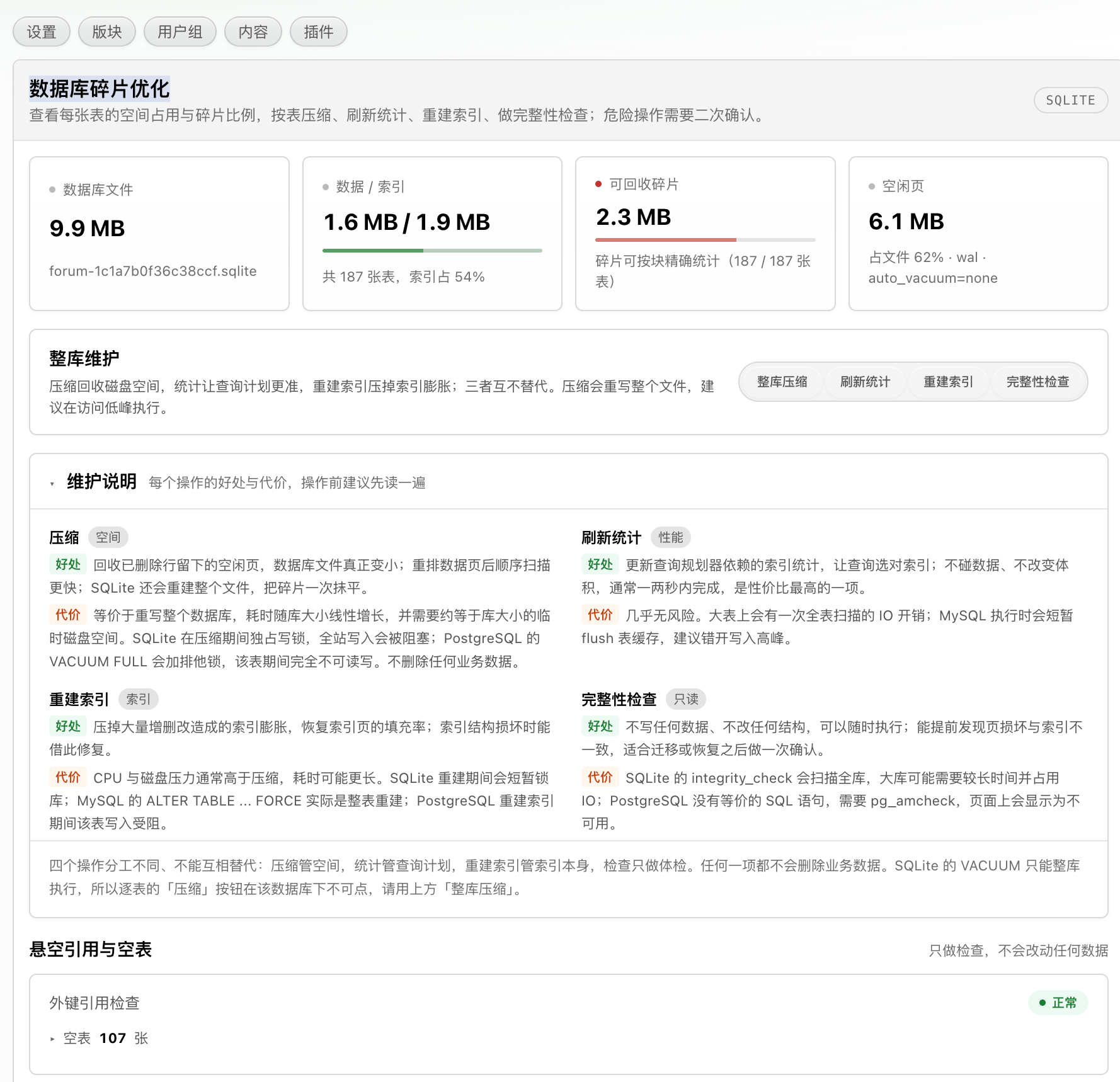Click the file name forum-1c1a7b0f36c38ccf.sqlite
Image resolution: width=1120 pixels, height=1082 pixels.
coord(153,271)
